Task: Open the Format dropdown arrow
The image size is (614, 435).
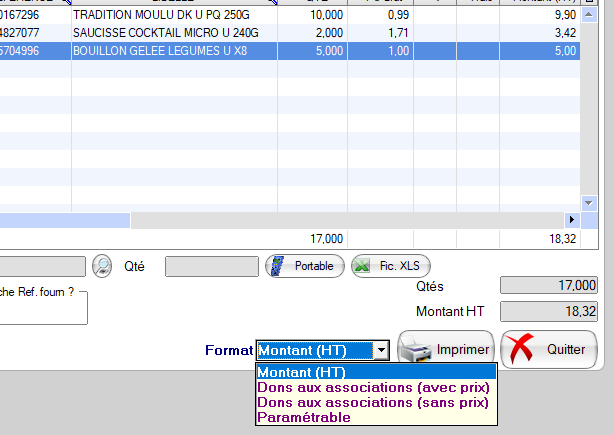Action: pos(381,350)
